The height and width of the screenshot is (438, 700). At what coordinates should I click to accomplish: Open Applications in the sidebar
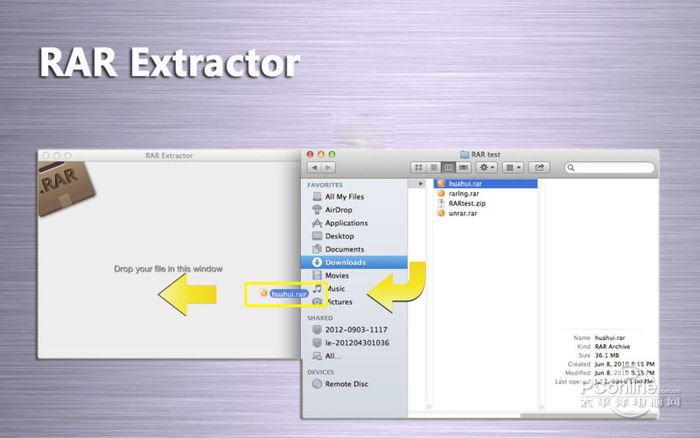click(x=346, y=223)
